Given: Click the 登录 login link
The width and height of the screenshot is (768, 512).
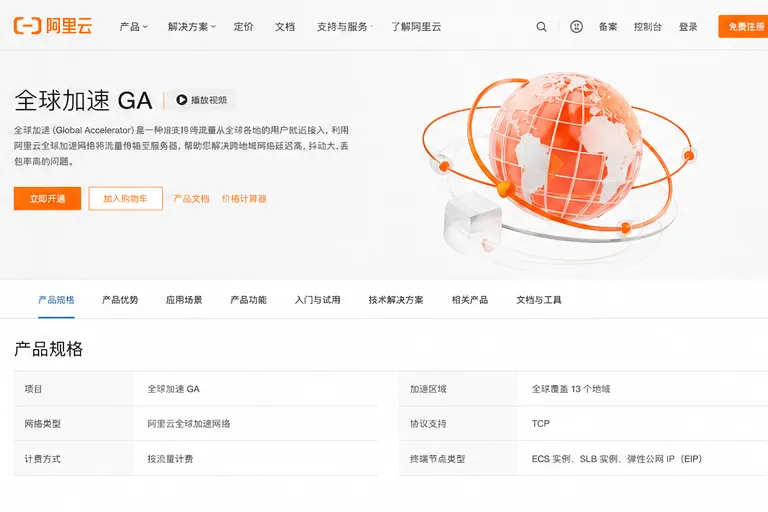Looking at the screenshot, I should [688, 27].
